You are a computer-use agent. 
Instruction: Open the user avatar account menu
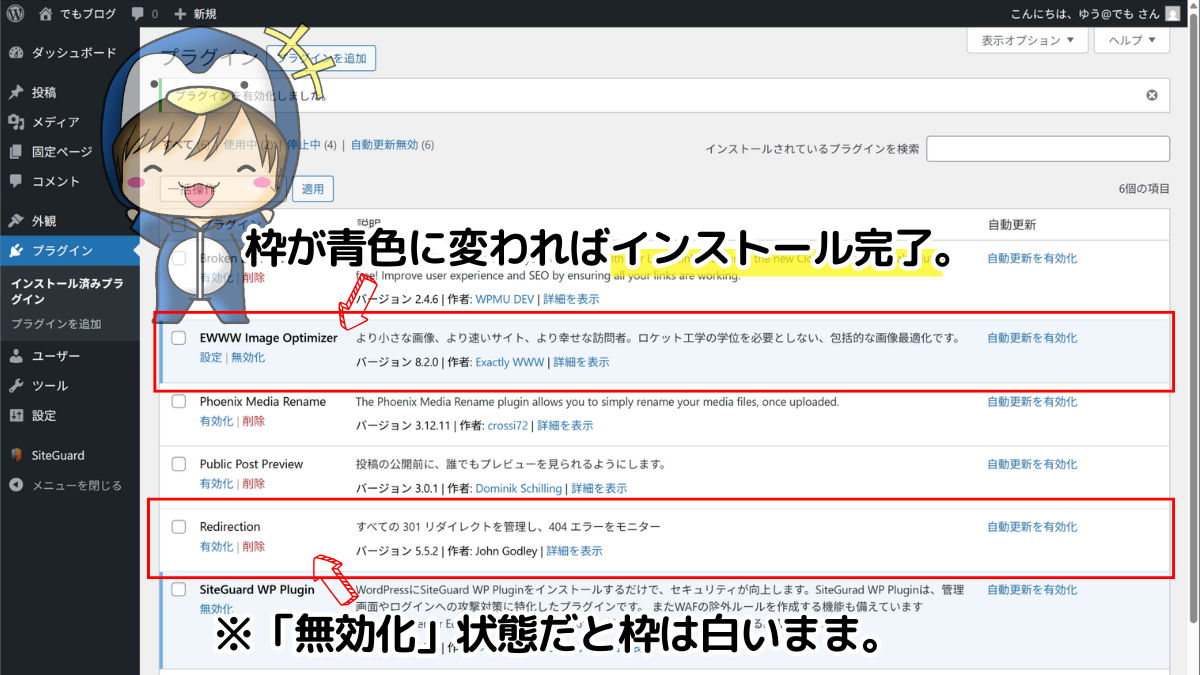tap(1172, 14)
